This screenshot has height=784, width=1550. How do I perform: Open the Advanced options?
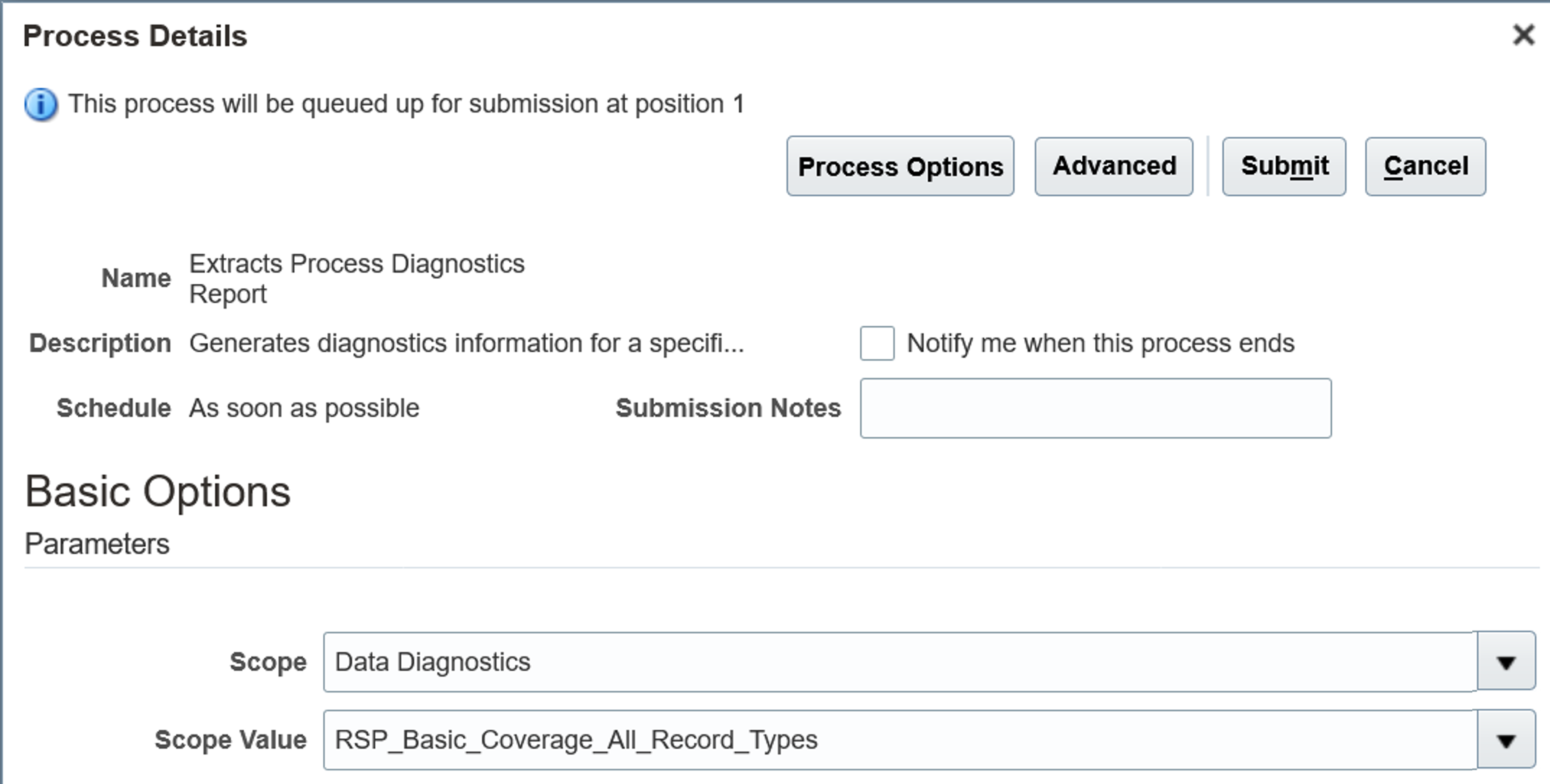[x=1114, y=166]
